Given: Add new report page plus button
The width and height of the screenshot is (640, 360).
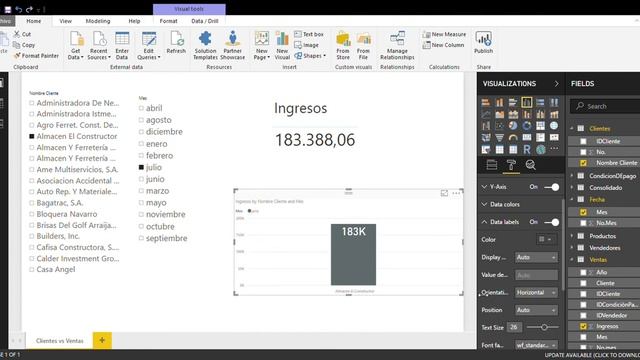Looking at the screenshot, I should tap(102, 340).
